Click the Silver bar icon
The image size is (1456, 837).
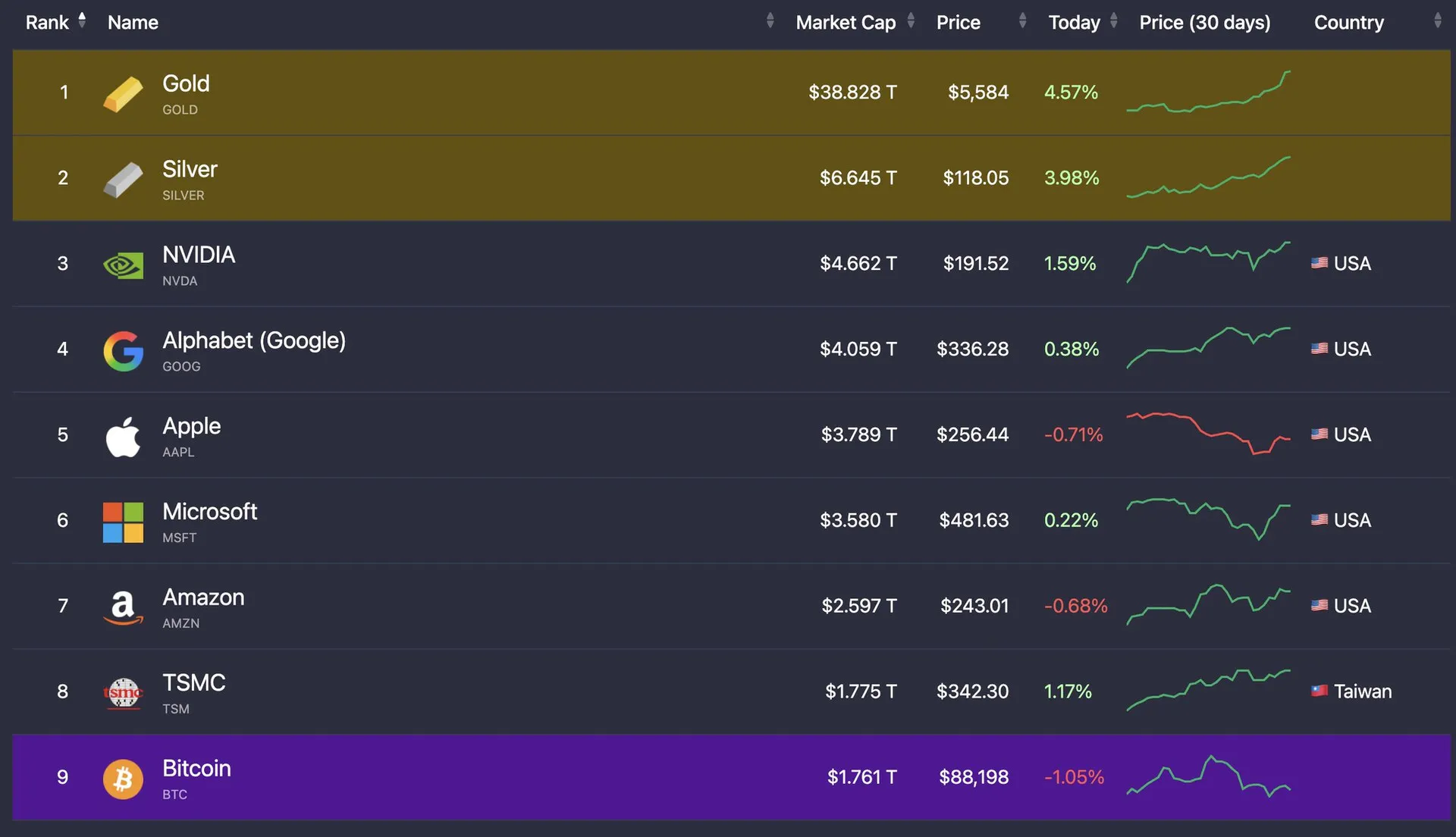123,180
